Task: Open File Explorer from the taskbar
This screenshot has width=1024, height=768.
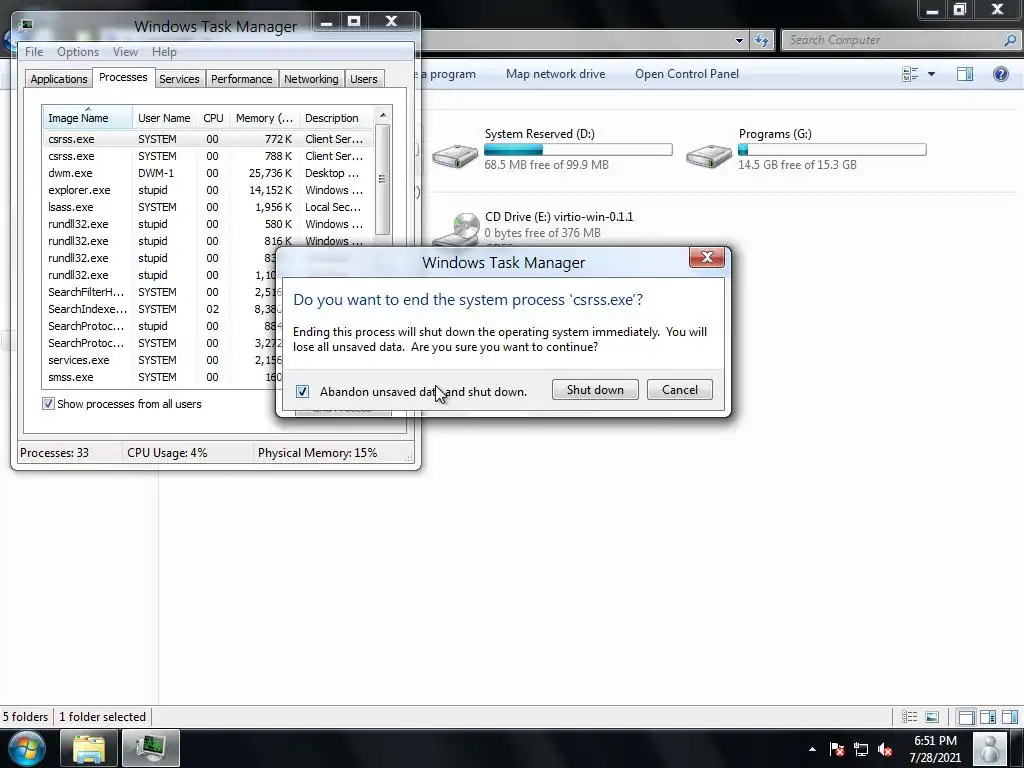Action: [89, 748]
